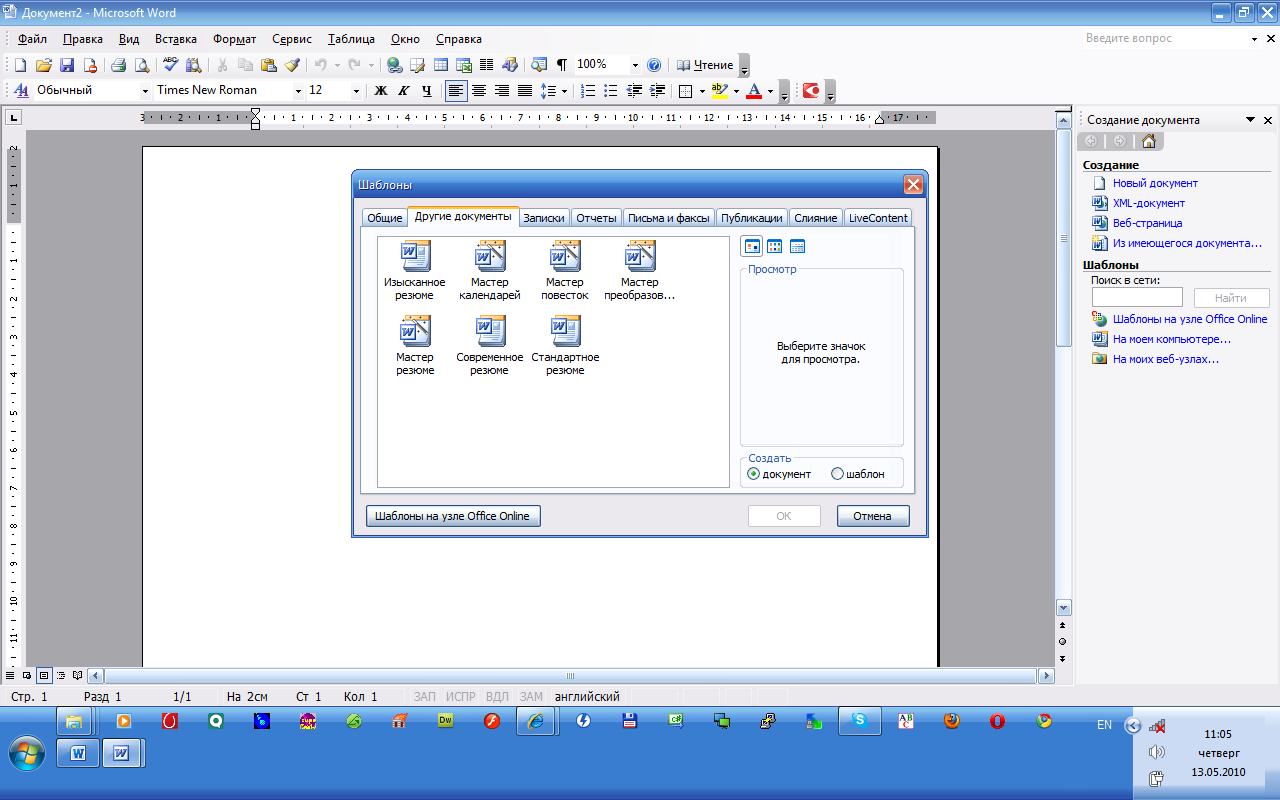Open the Создание документа pane menu arrow
The width and height of the screenshot is (1280, 800).
pyautogui.click(x=1251, y=120)
